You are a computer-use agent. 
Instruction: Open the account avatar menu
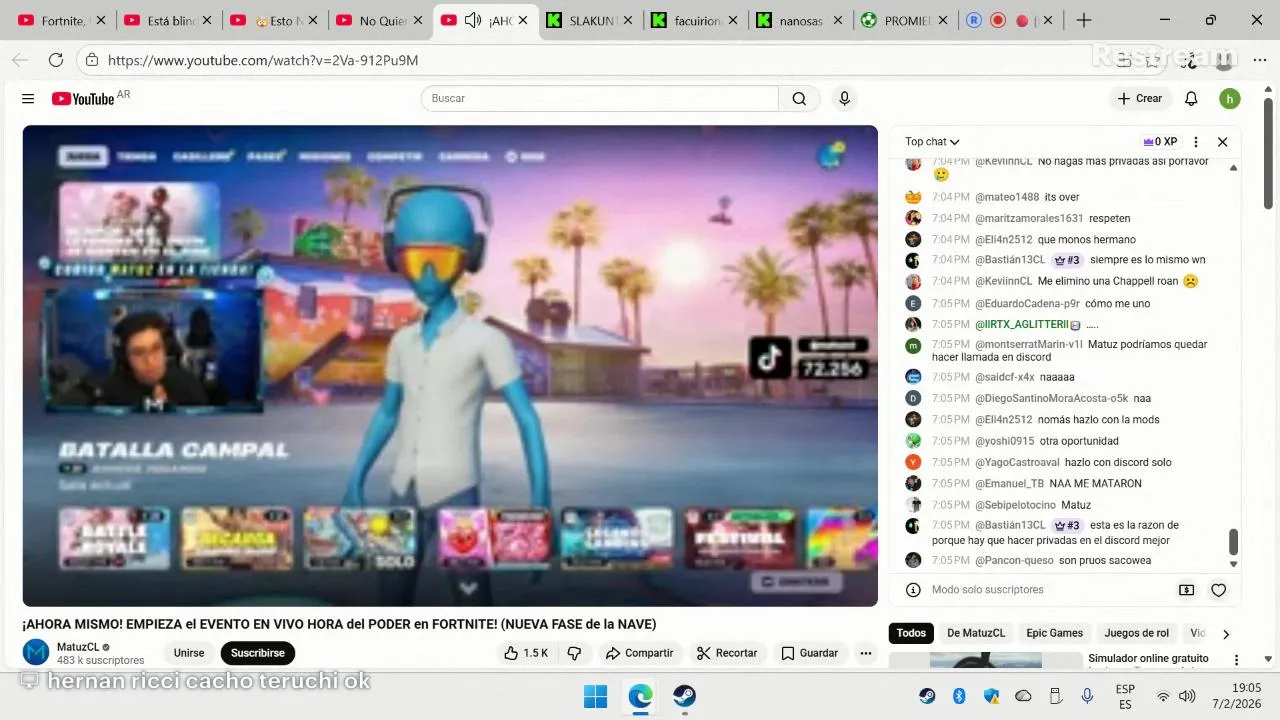[1230, 98]
